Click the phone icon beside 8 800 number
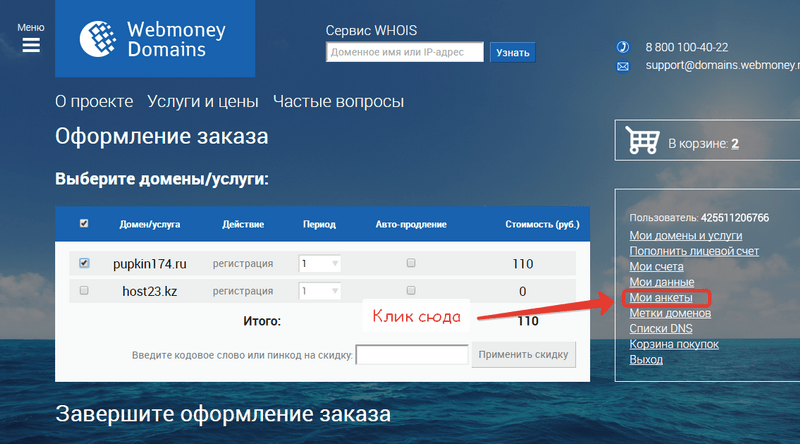The width and height of the screenshot is (800, 444). click(622, 47)
